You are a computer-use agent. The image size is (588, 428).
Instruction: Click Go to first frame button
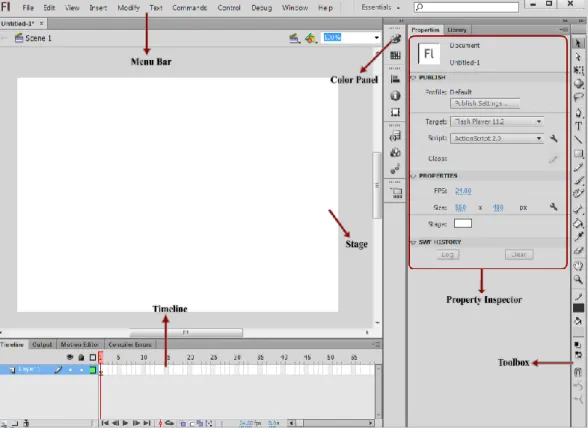(105, 423)
